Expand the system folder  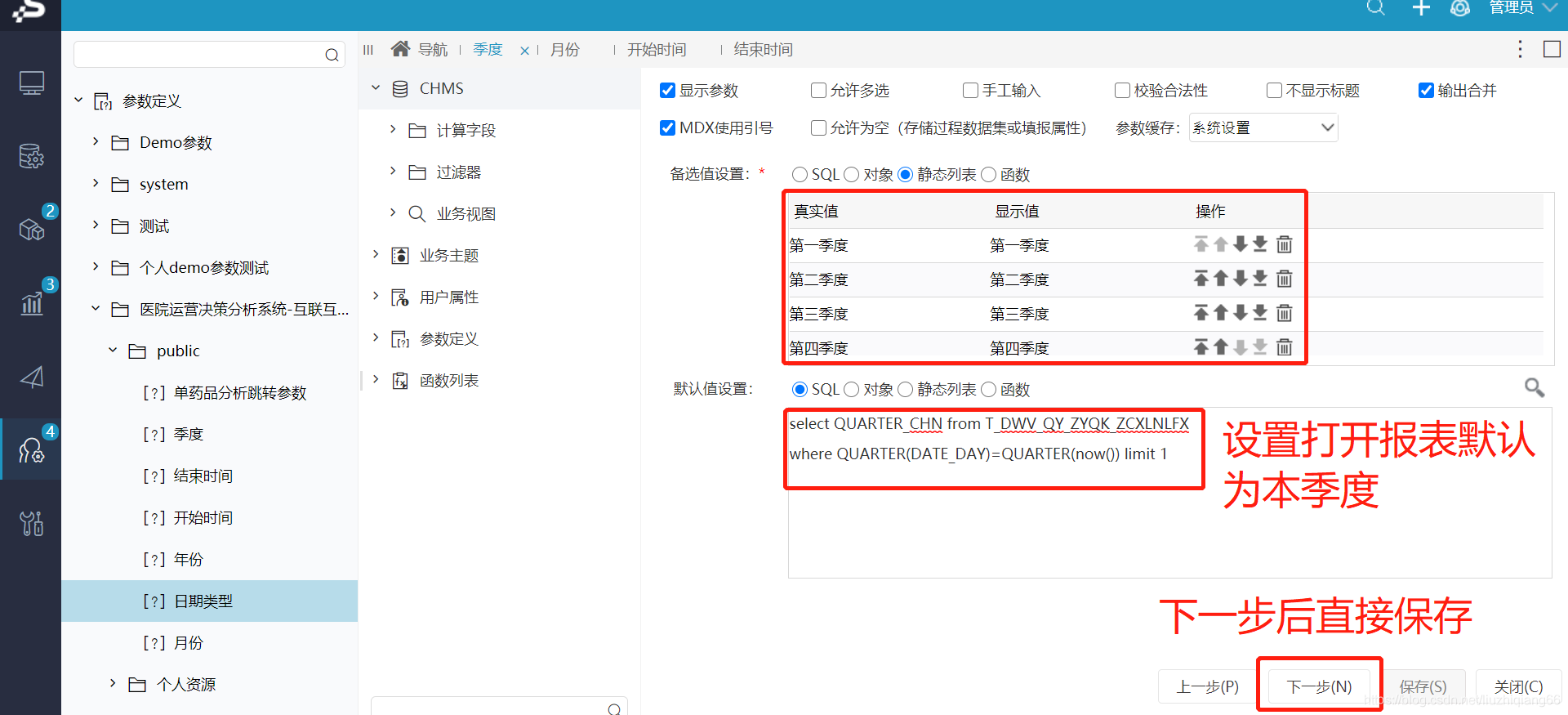96,183
